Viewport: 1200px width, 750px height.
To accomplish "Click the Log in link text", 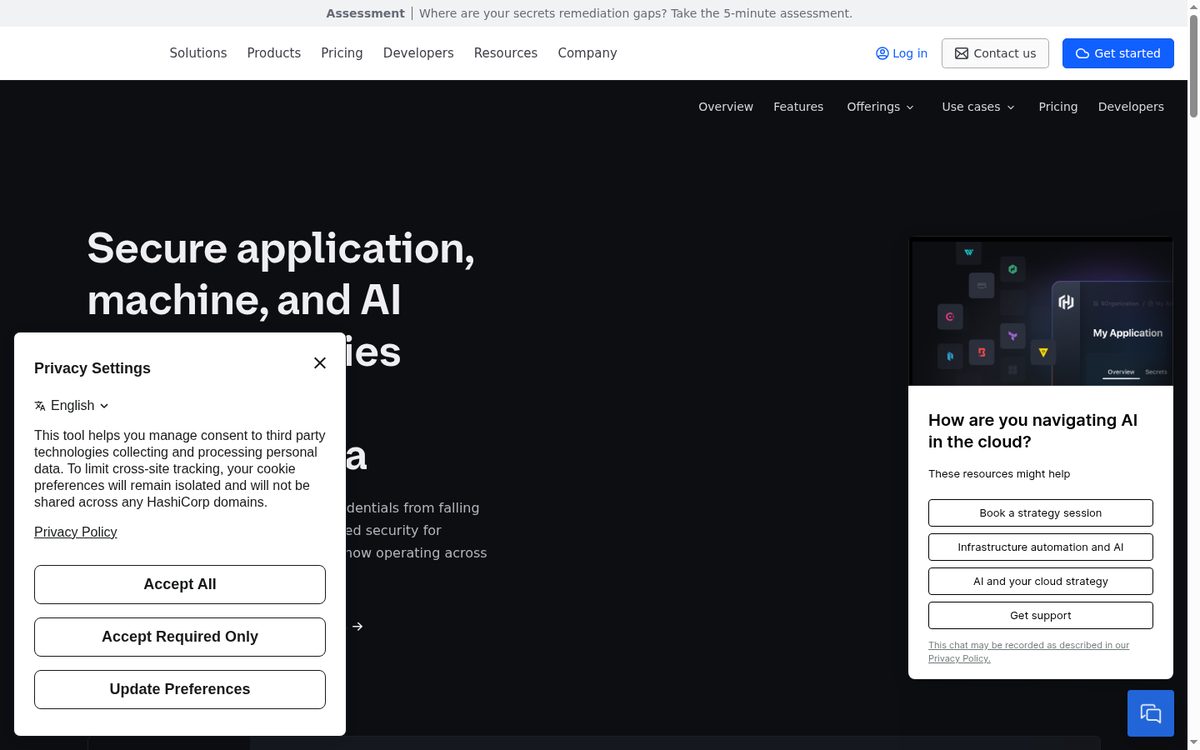I will (x=910, y=54).
